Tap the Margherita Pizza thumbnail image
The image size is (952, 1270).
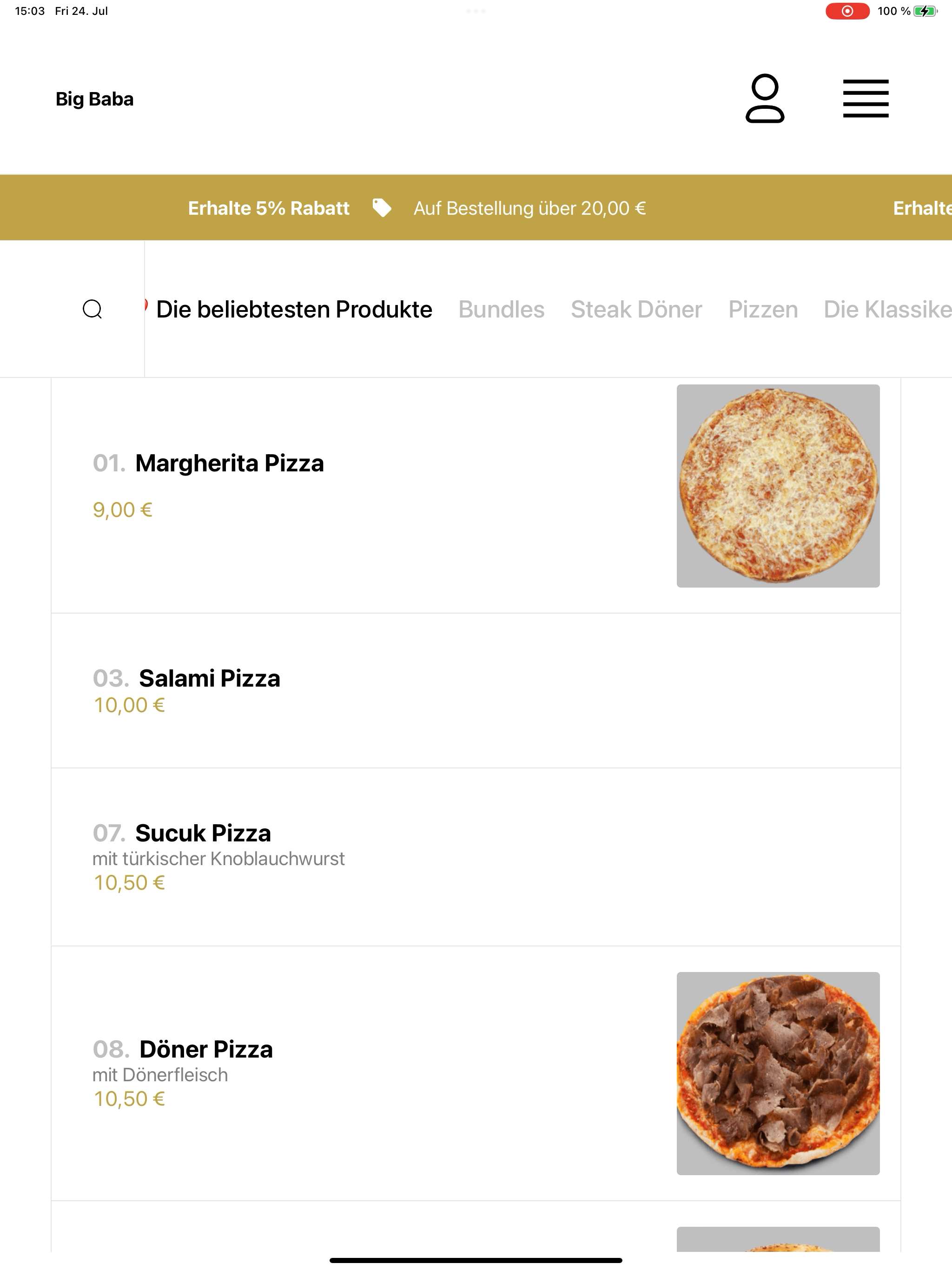coord(778,486)
